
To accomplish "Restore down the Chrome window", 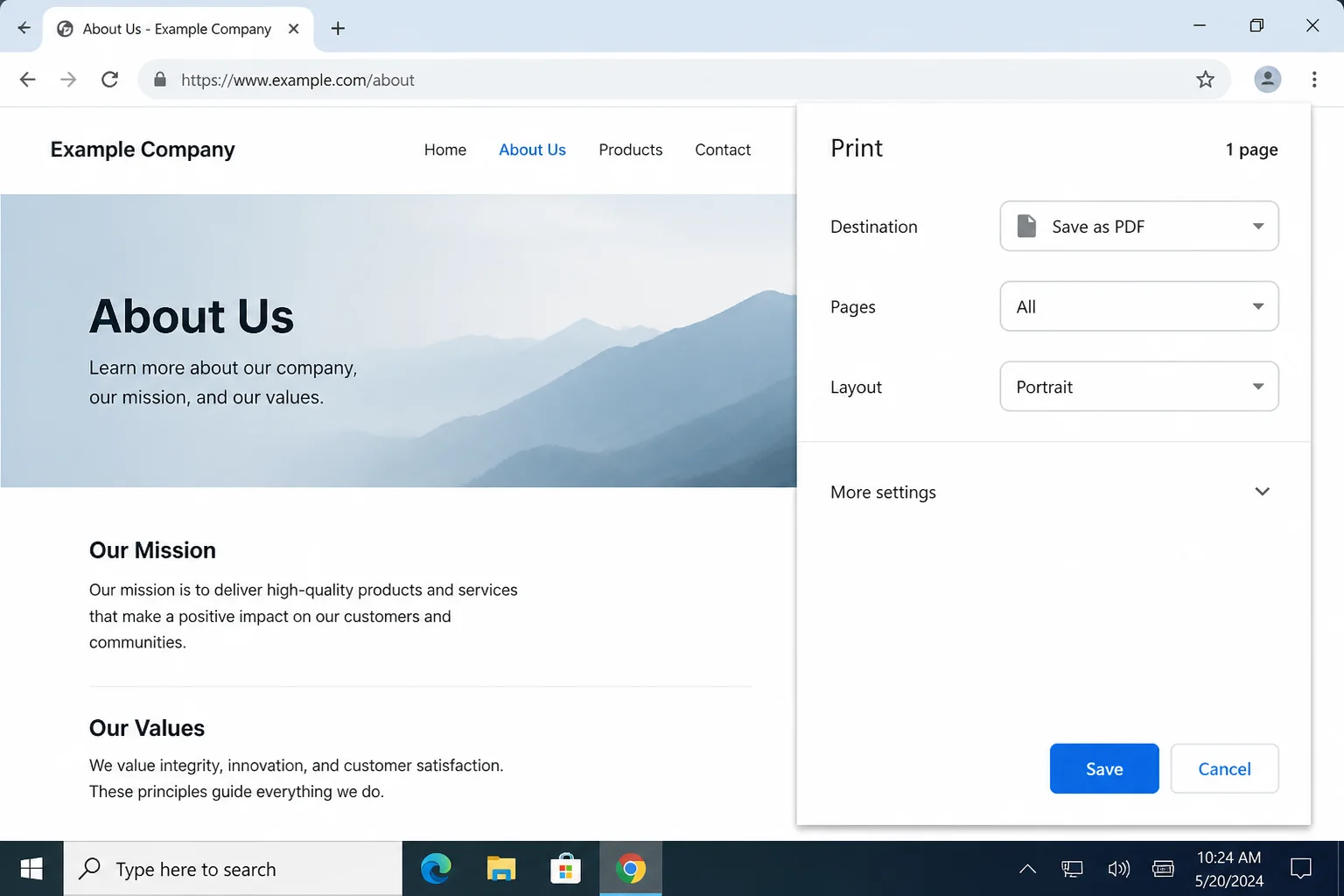I will click(x=1256, y=25).
